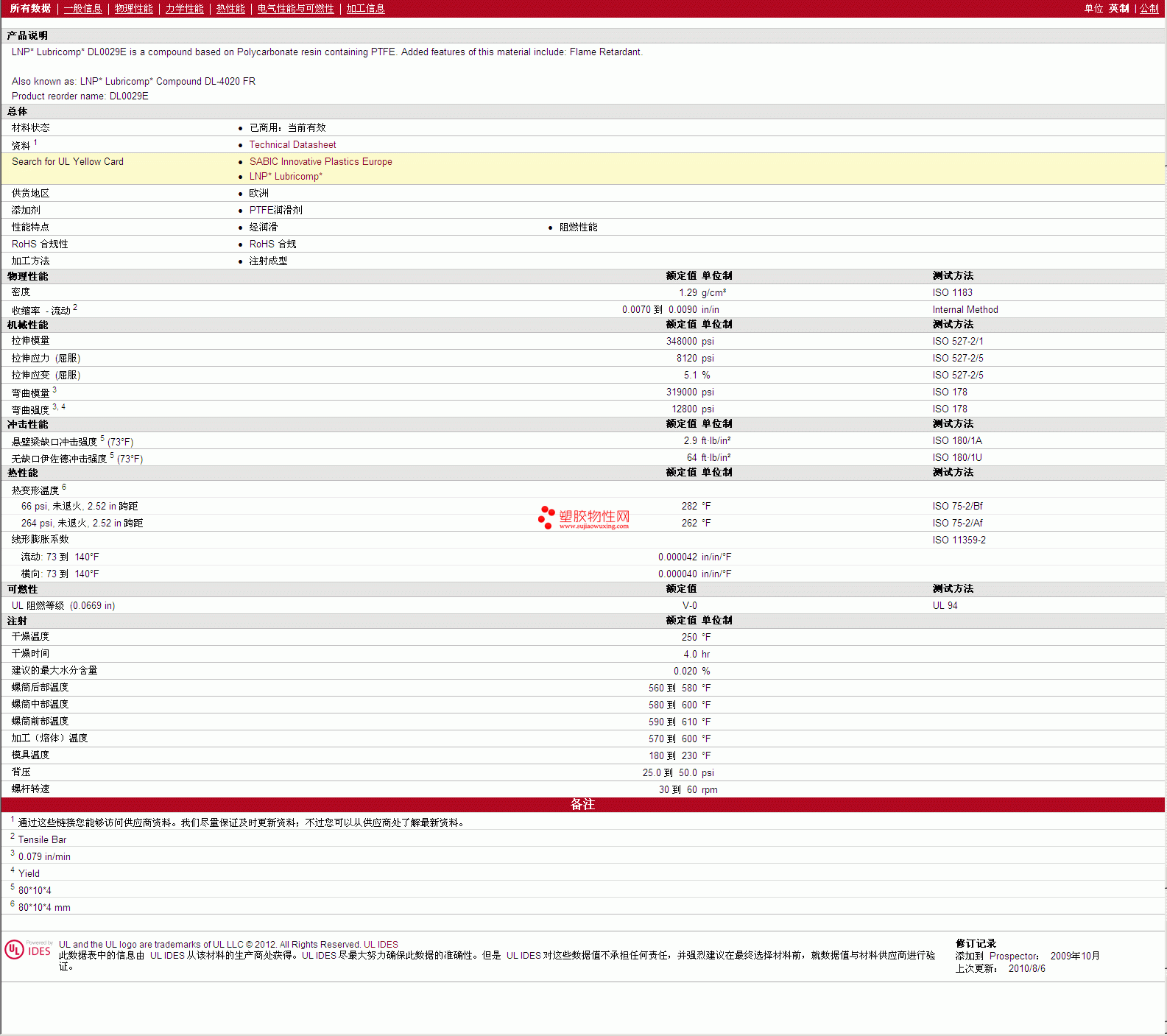Viewport: 1167px width, 1036px height.
Task: Open the 热性能 tab
Action: 230,8
